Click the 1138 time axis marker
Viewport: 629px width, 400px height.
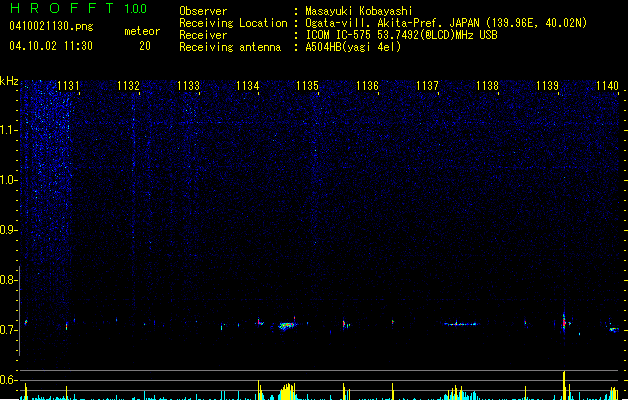click(x=487, y=86)
